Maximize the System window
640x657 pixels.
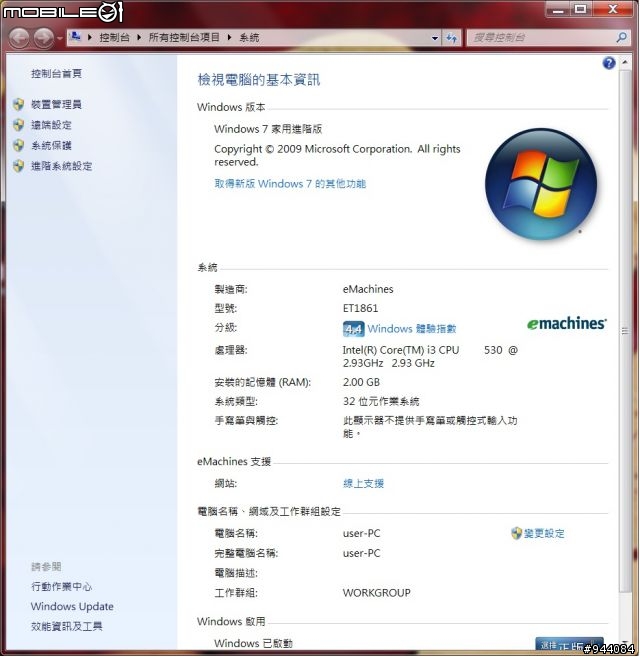click(x=580, y=9)
